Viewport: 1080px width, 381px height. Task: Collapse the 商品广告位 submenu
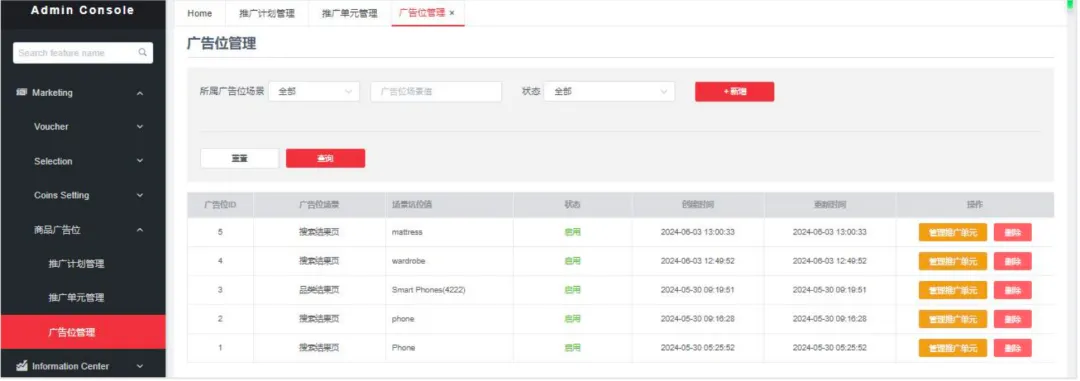(x=140, y=230)
